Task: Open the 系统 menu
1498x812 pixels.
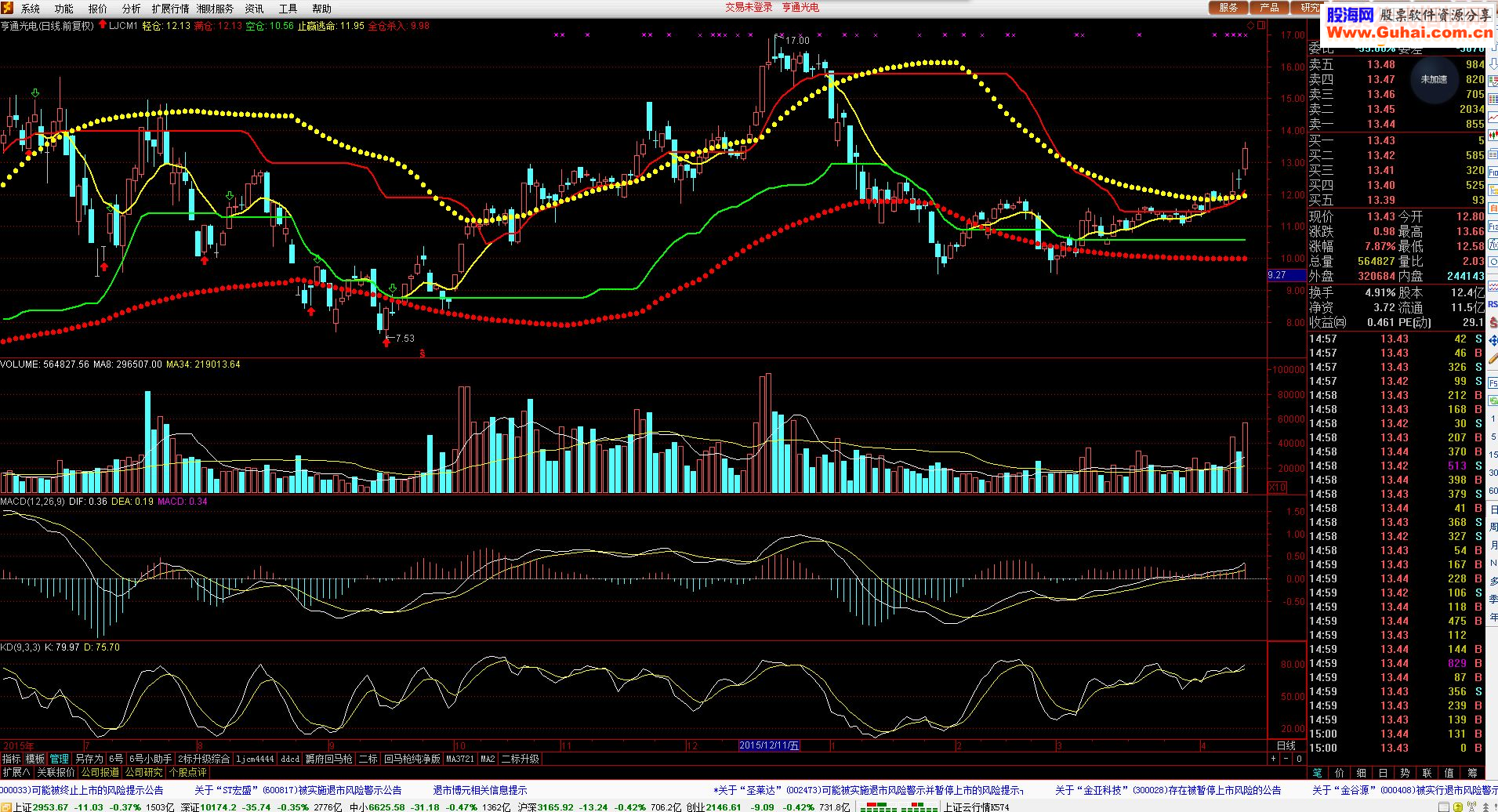Action: [x=31, y=9]
